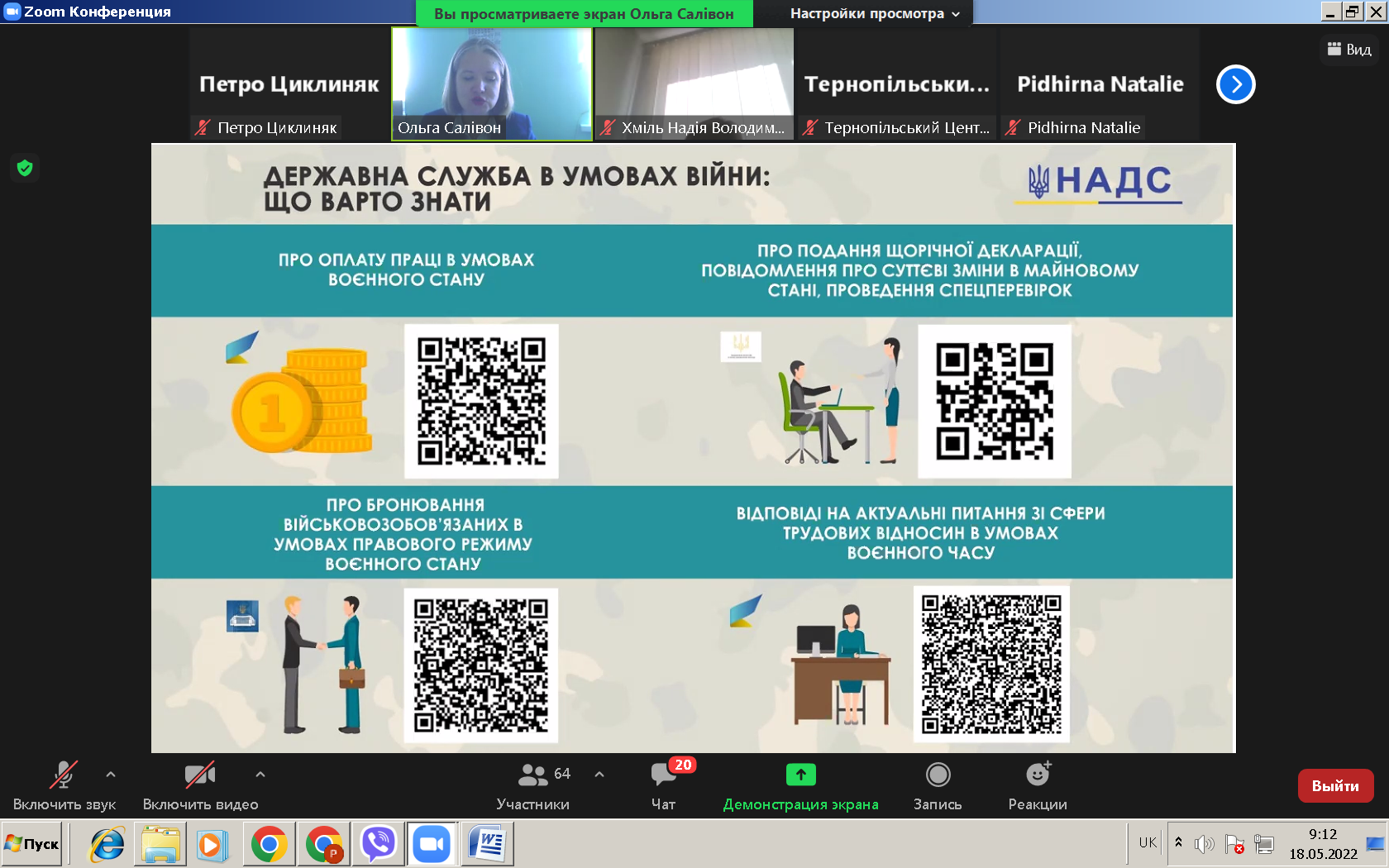Select Pidhirna Natalie participant tile
Viewport: 1389px width, 868px height.
pos(1100,84)
